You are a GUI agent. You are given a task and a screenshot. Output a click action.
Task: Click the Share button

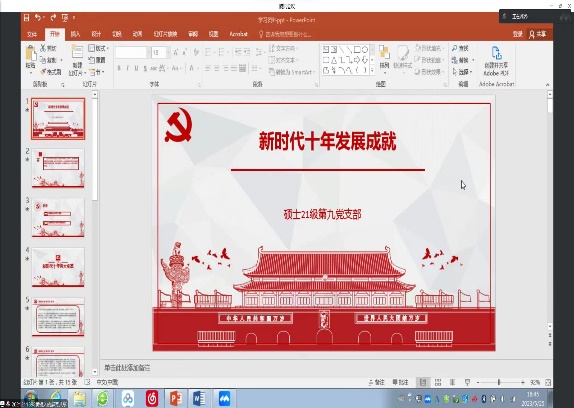coord(537,34)
